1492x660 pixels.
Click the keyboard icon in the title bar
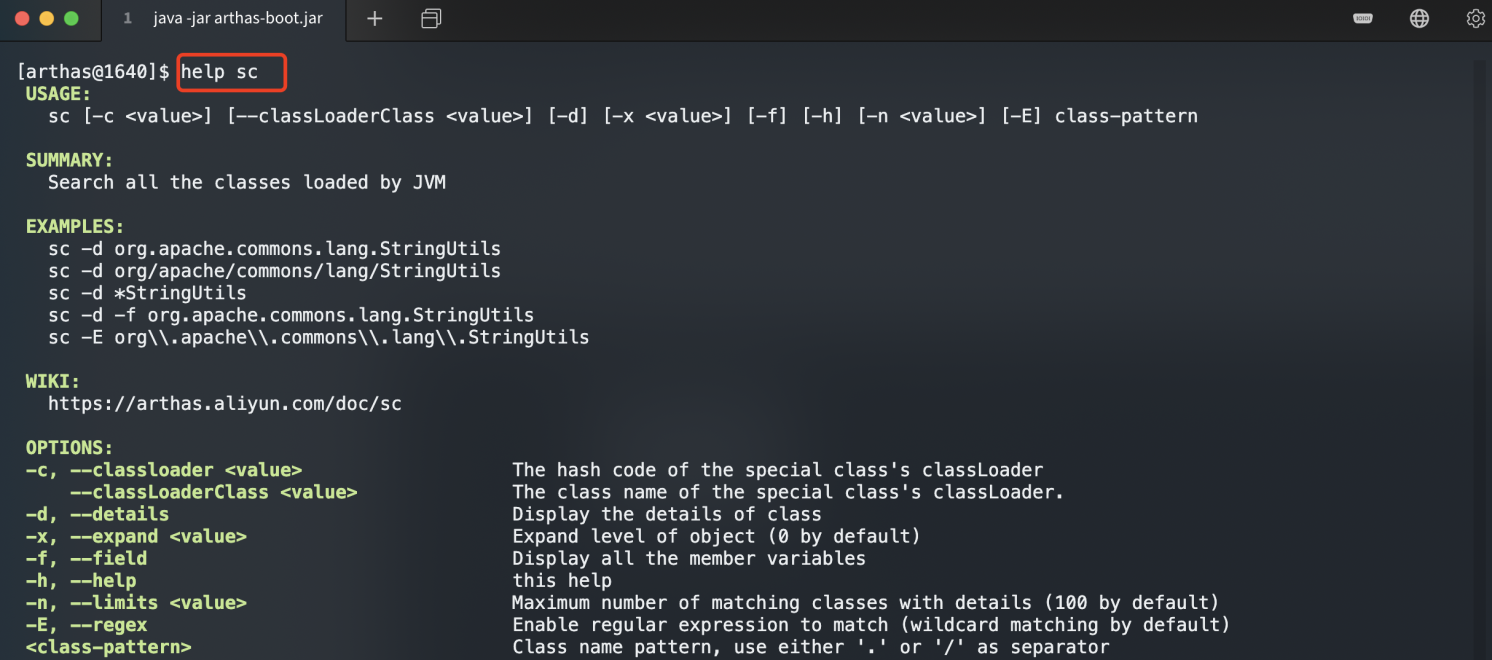point(1363,19)
